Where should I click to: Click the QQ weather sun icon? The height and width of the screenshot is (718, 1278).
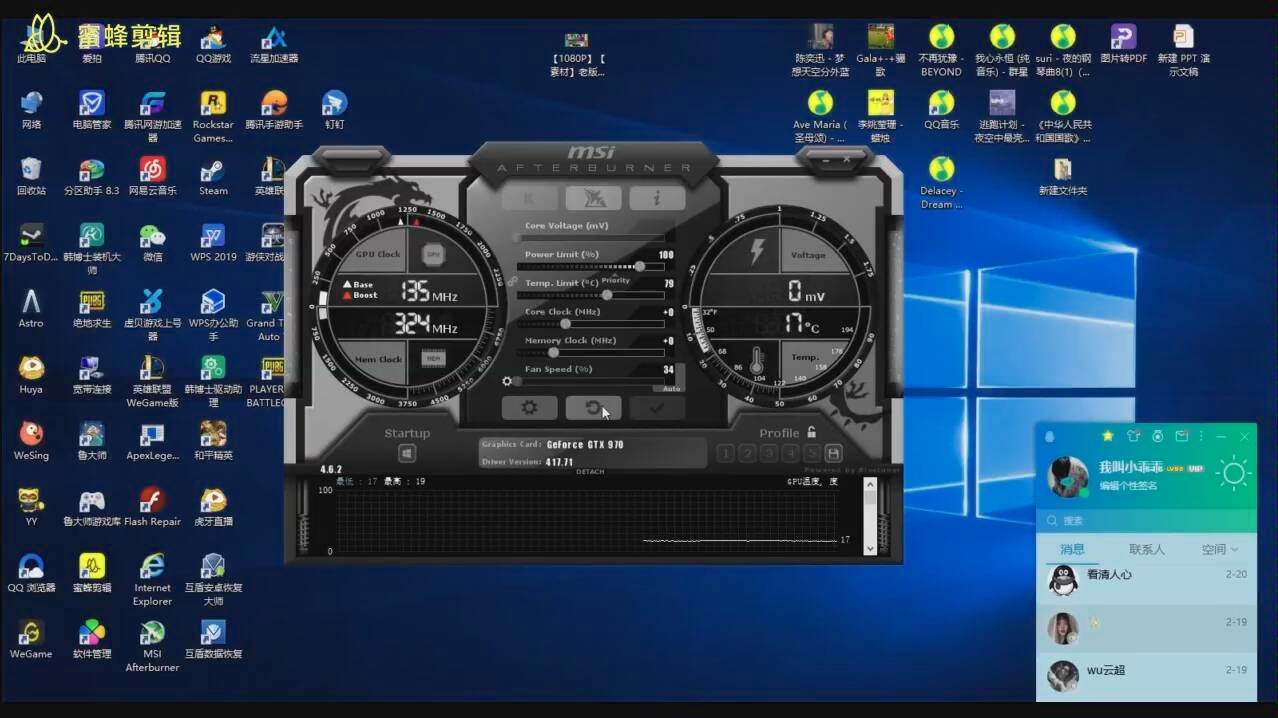tap(1233, 473)
